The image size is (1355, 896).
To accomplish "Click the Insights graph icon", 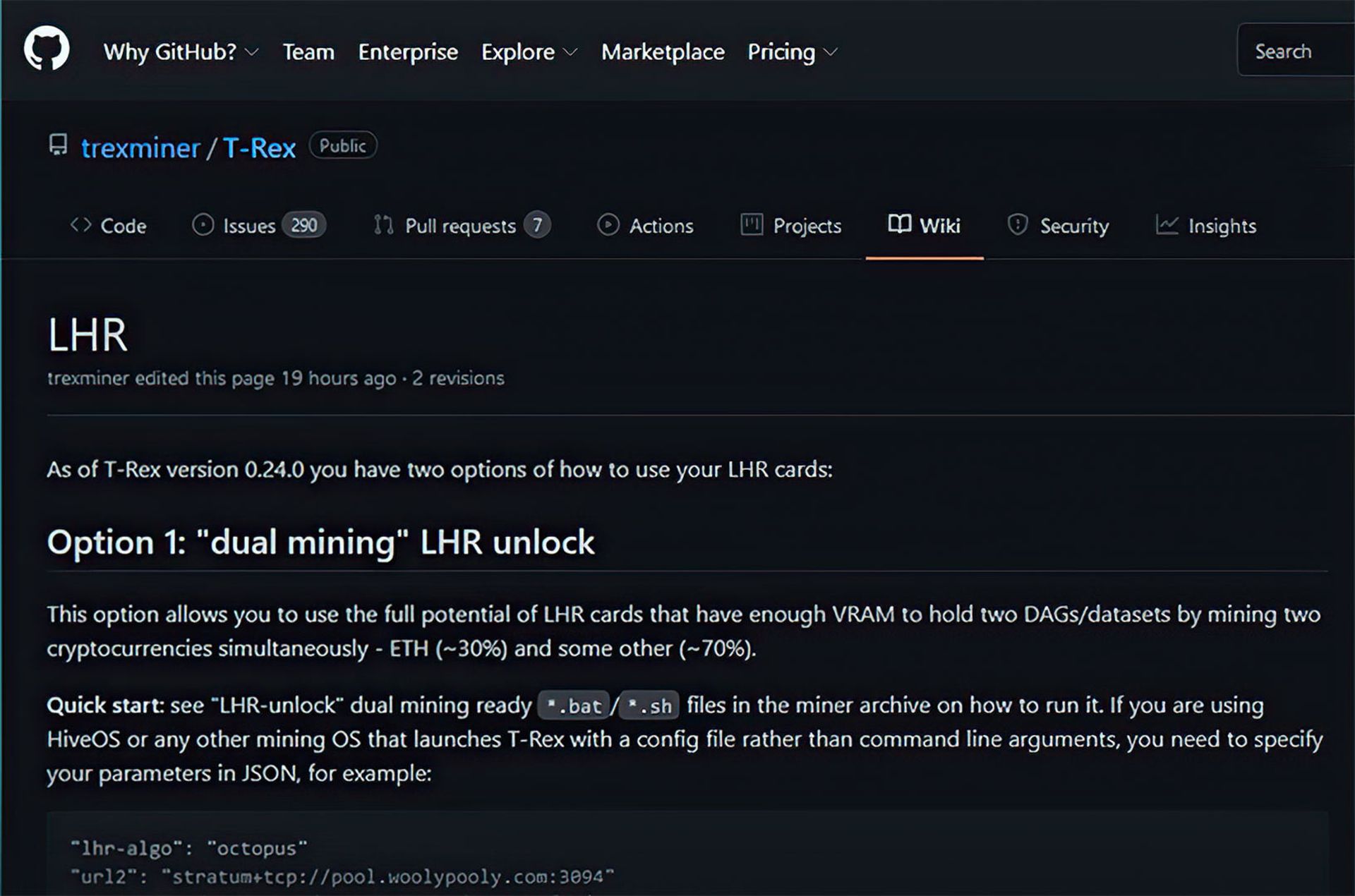I will (1167, 225).
